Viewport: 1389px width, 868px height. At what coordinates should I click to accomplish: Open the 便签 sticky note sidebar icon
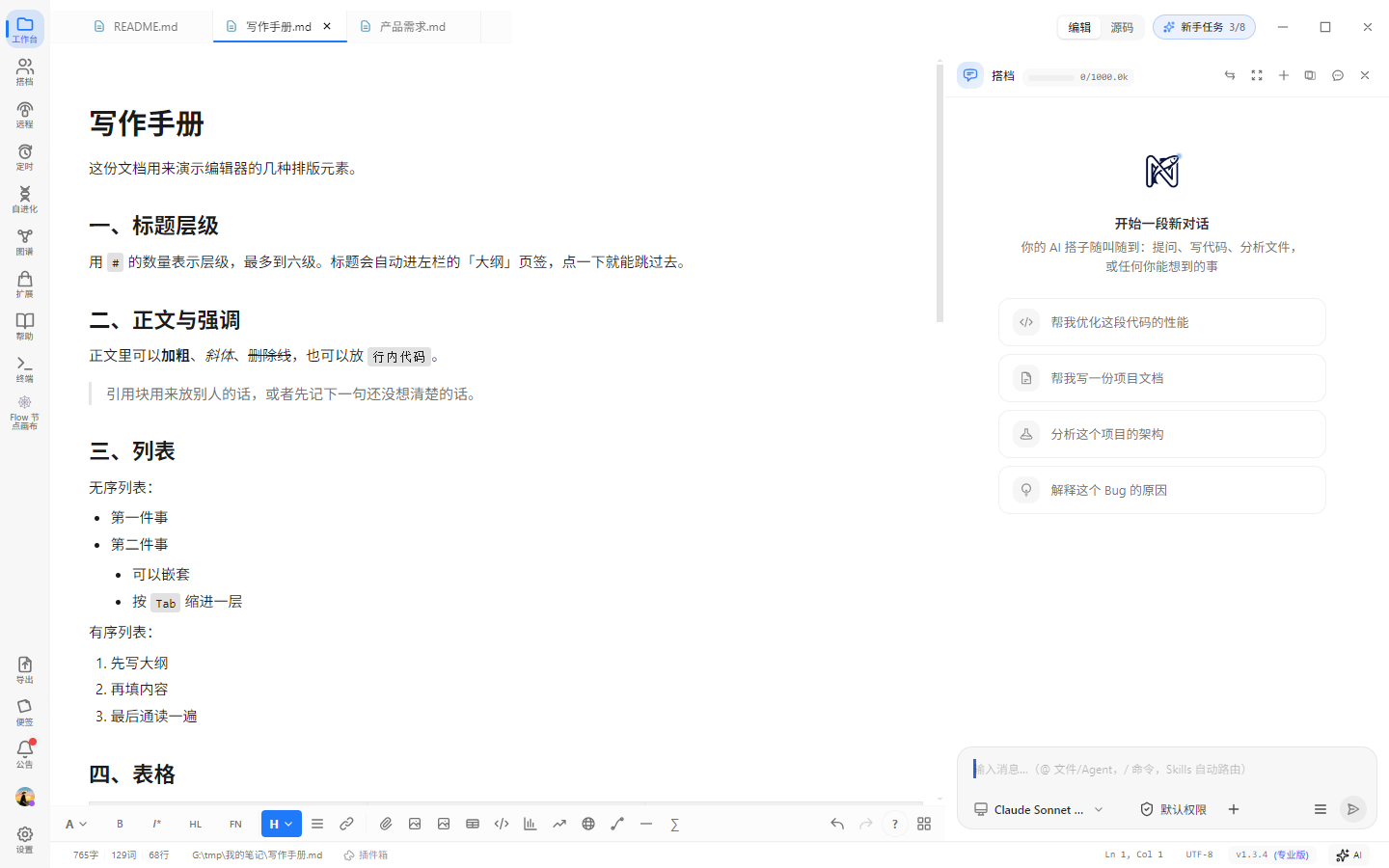click(x=25, y=712)
